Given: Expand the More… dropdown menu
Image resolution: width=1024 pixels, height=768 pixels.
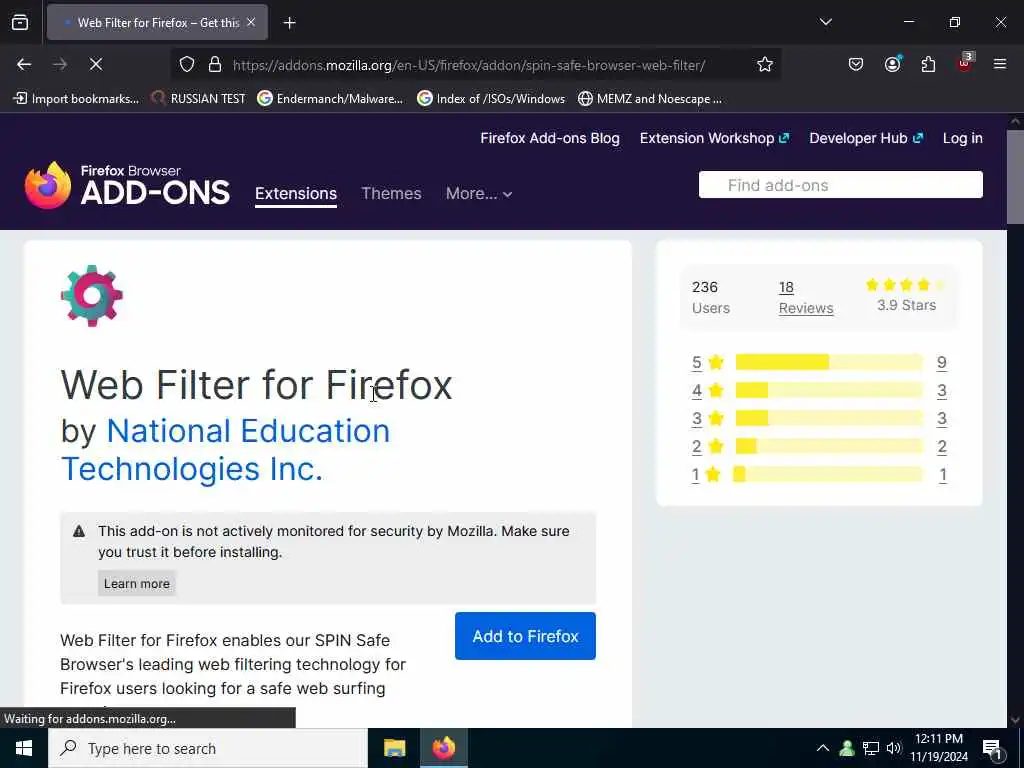Looking at the screenshot, I should point(479,193).
